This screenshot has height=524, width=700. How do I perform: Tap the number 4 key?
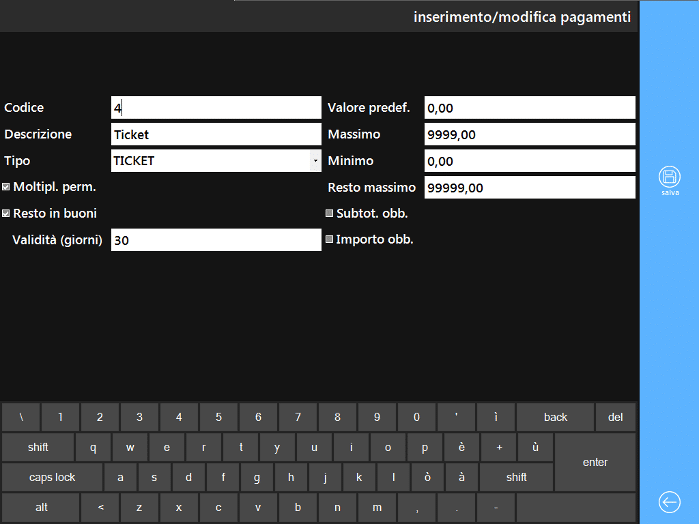(179, 417)
